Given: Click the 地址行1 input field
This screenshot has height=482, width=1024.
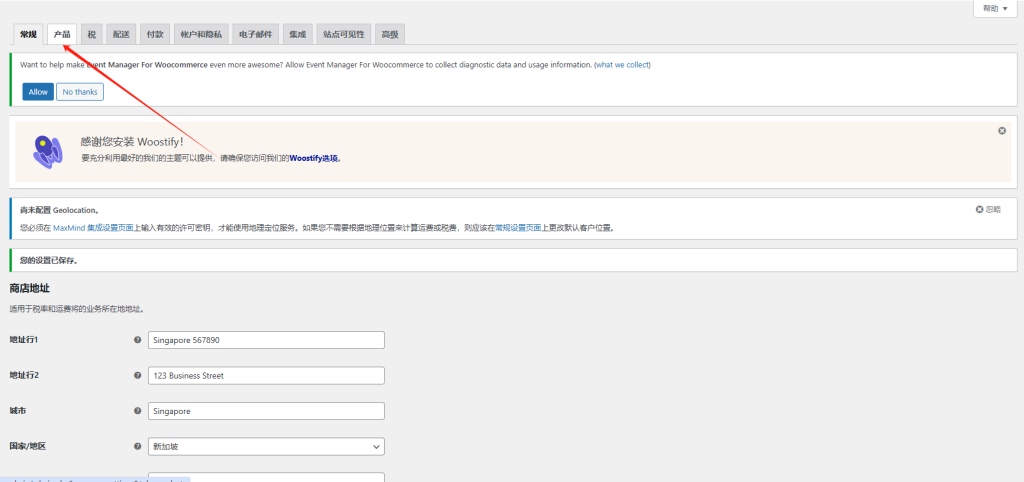Looking at the screenshot, I should [x=266, y=340].
